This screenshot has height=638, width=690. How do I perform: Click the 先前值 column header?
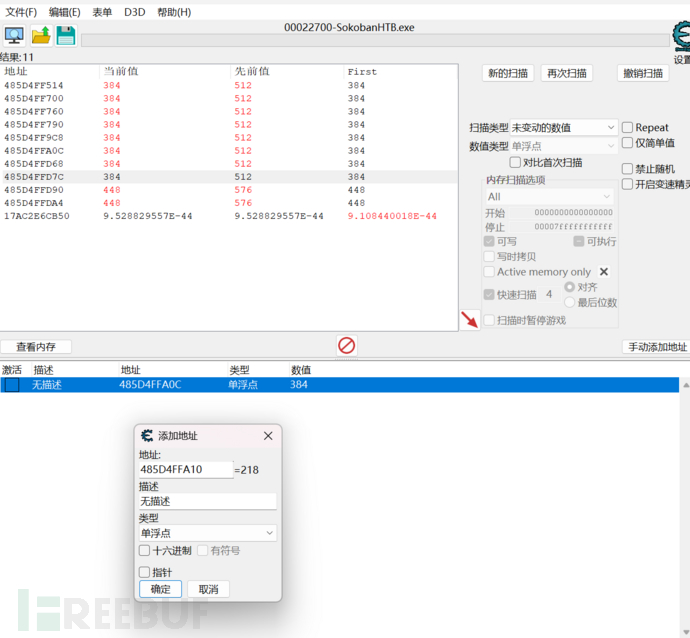(287, 71)
